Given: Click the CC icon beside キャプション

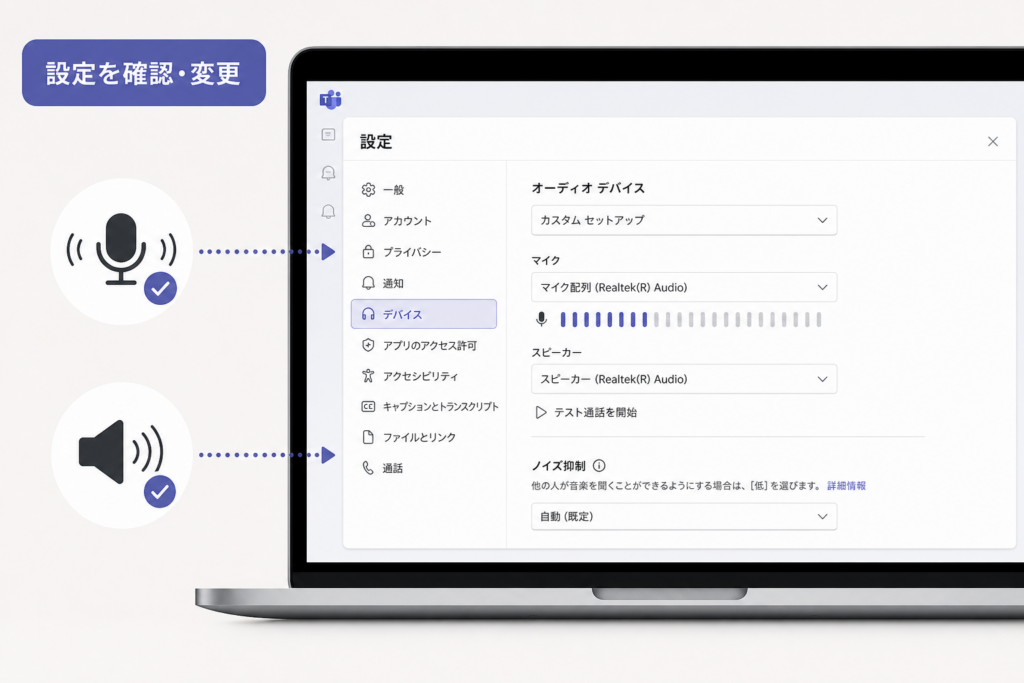Looking at the screenshot, I should click(368, 406).
